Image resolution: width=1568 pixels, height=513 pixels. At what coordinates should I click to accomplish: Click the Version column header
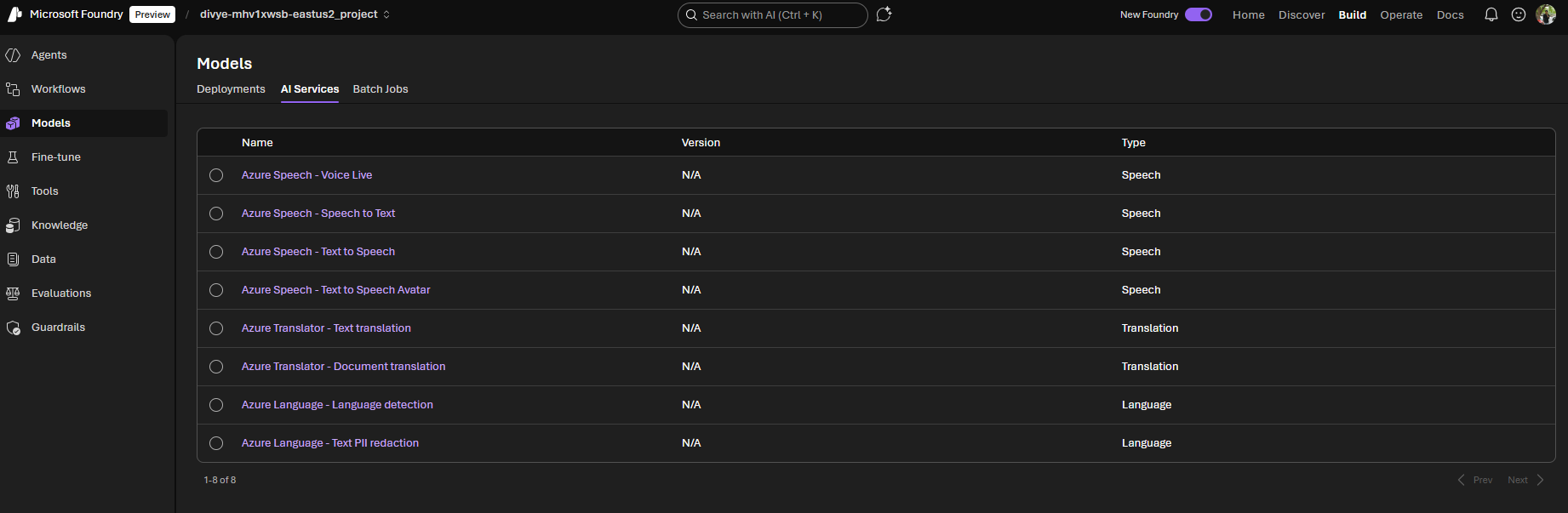point(701,143)
